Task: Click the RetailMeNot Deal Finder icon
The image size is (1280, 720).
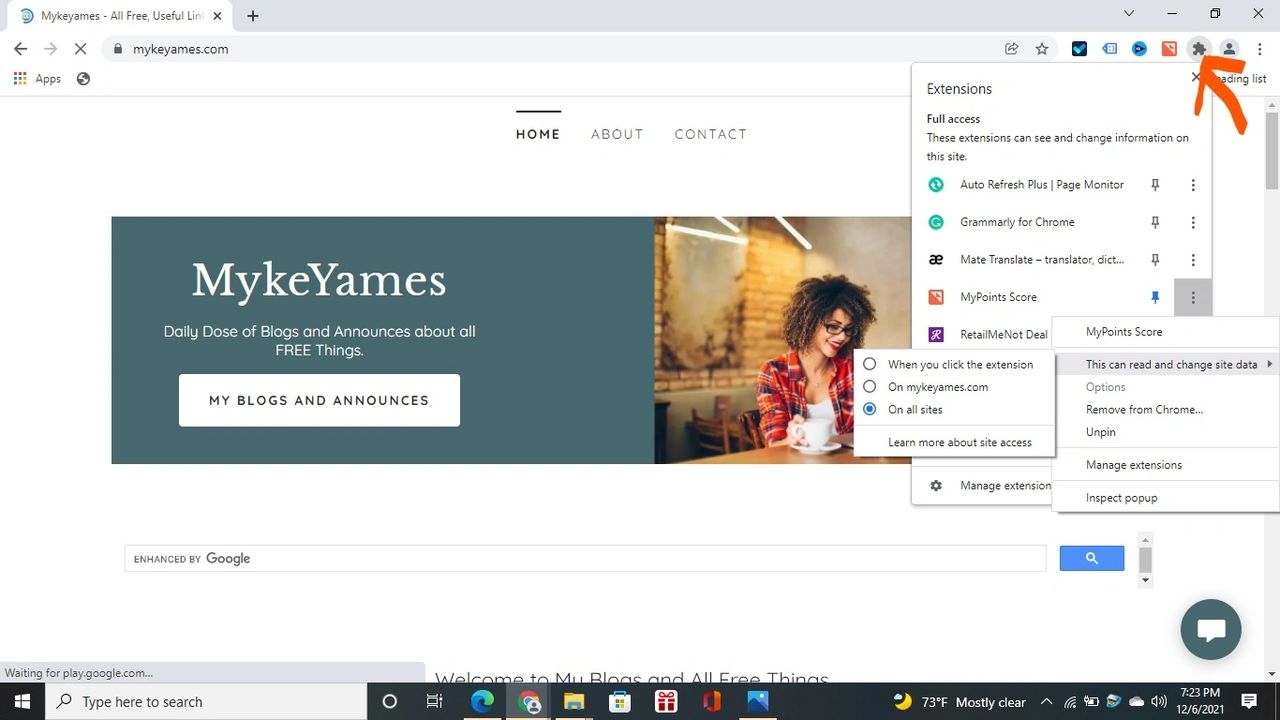Action: click(936, 334)
